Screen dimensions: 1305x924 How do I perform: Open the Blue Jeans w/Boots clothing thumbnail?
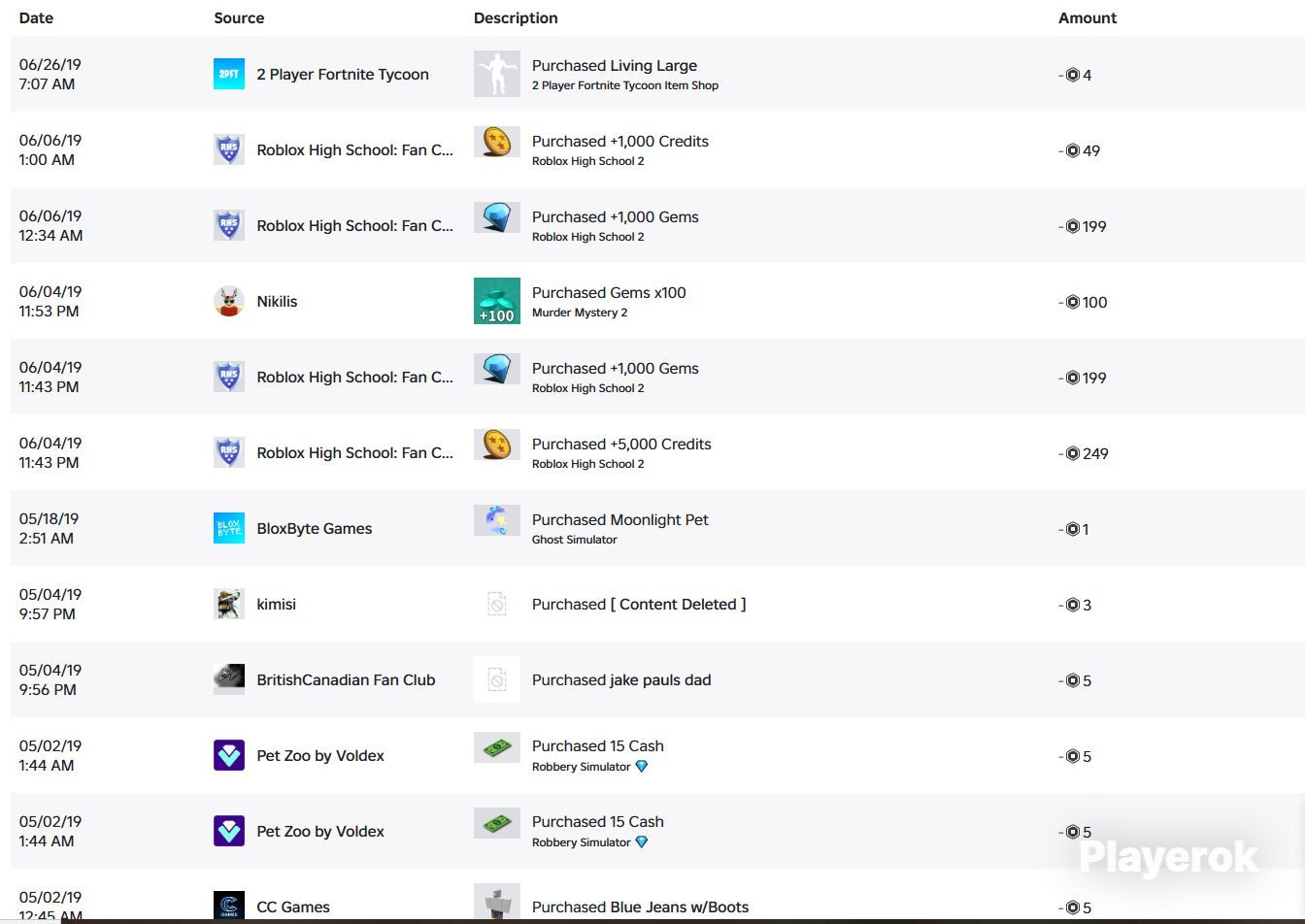497,903
